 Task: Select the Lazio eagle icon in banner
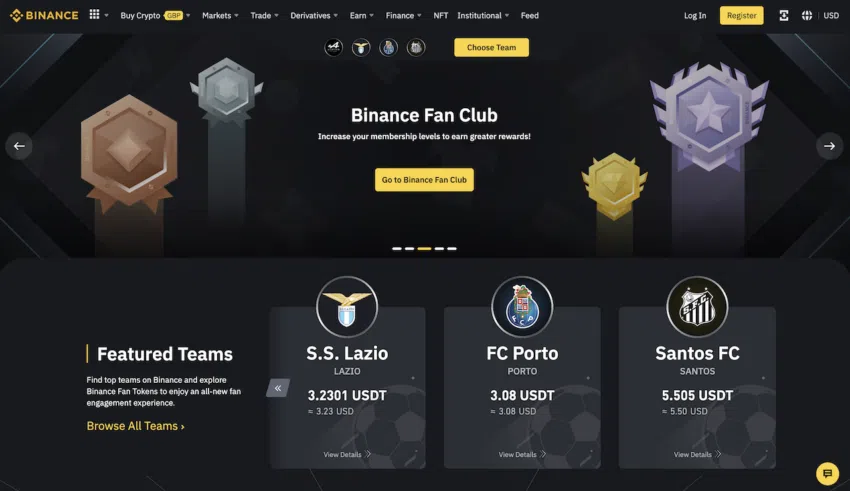(361, 48)
